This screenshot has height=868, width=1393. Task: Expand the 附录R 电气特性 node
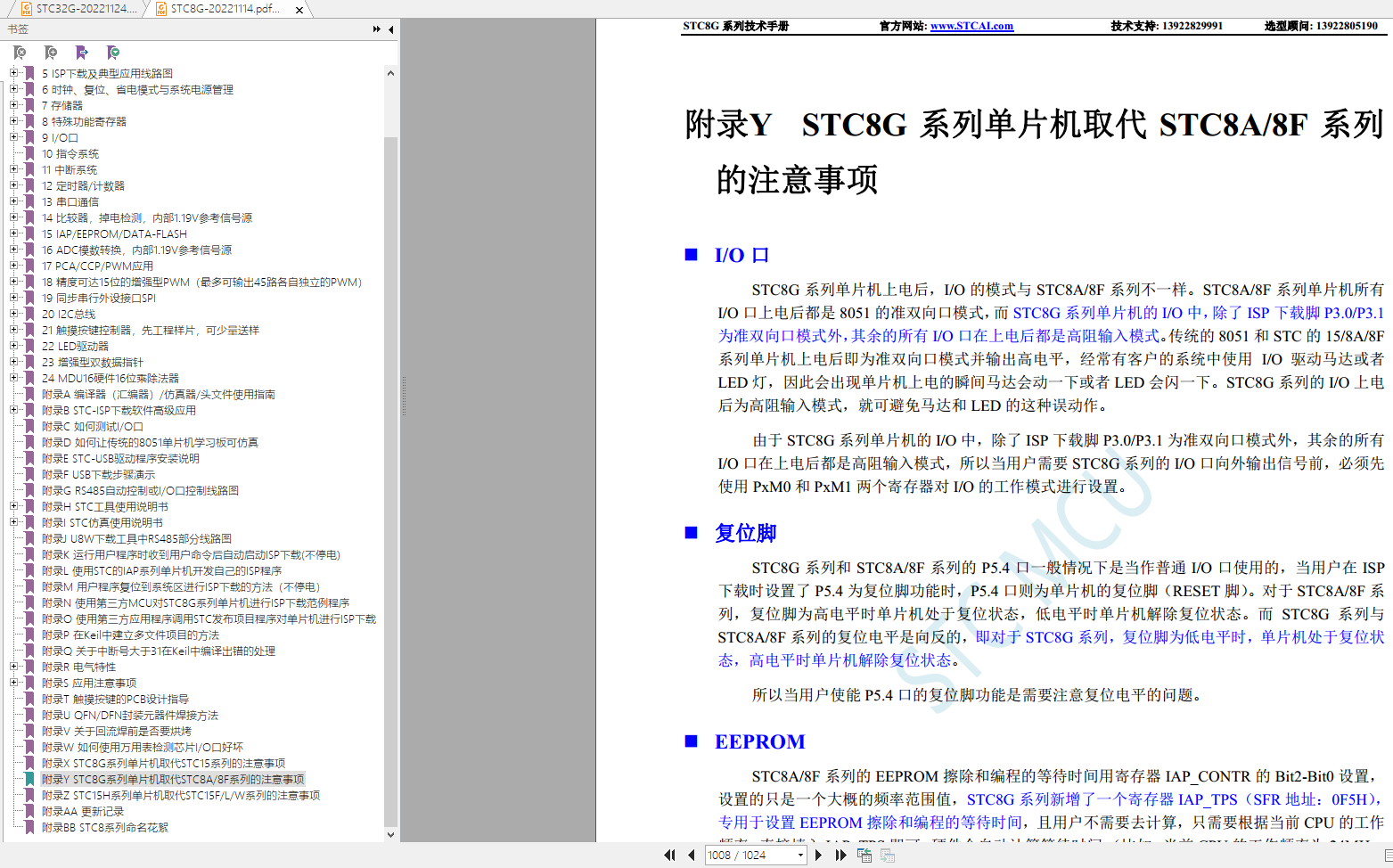(13, 667)
